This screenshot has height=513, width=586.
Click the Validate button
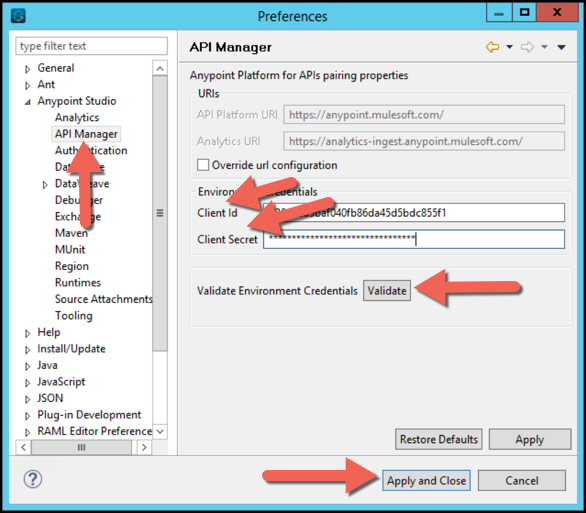tap(387, 290)
